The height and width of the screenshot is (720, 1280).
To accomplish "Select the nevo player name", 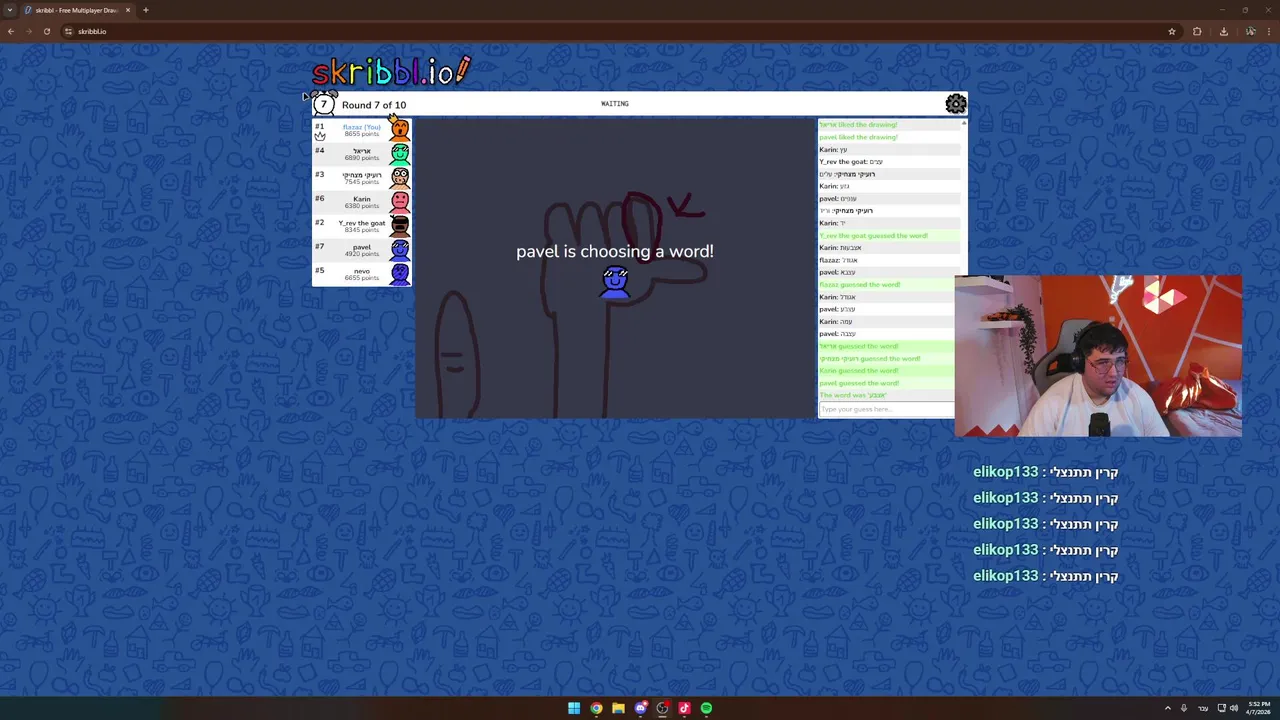I will (x=362, y=271).
